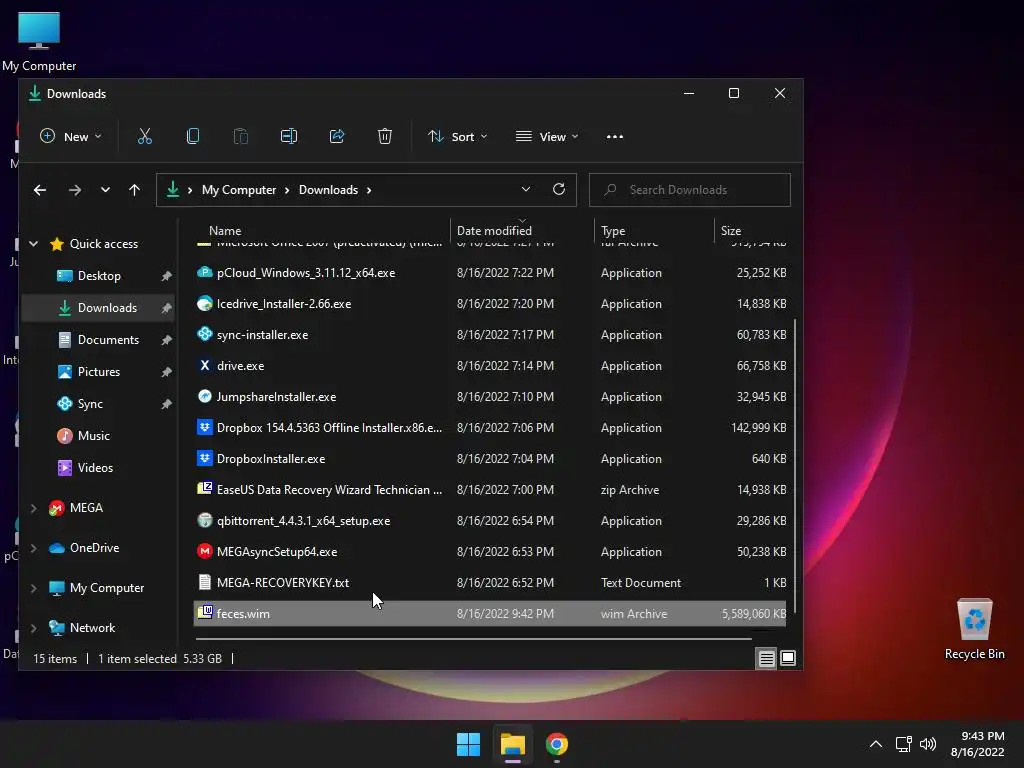Refresh the Downloads folder view

(x=558, y=189)
